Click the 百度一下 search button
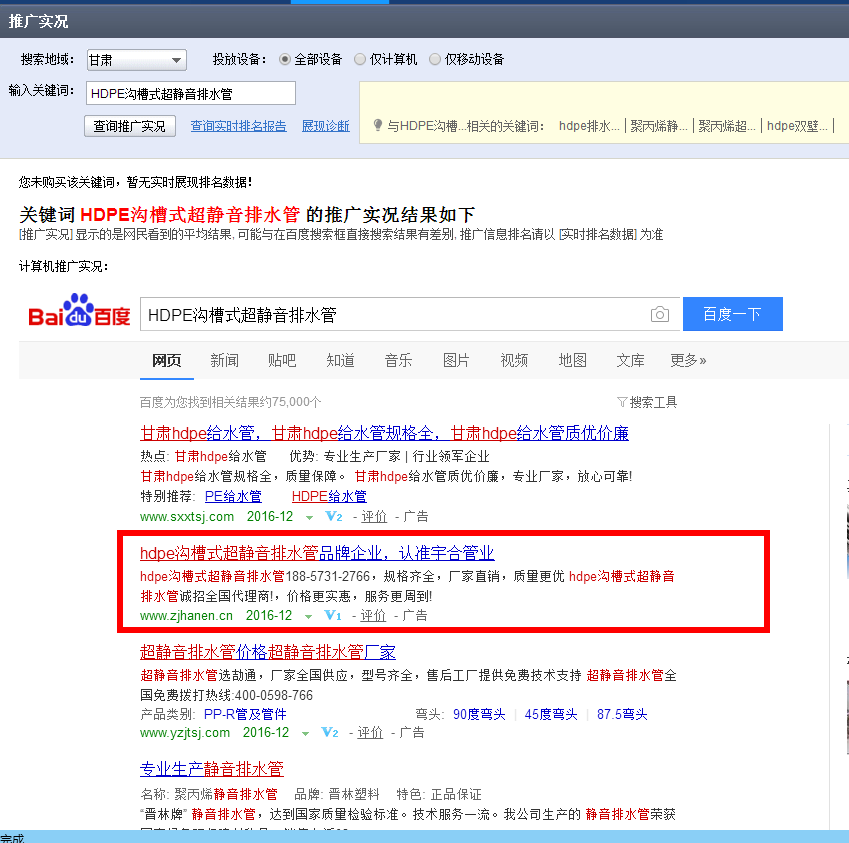 (732, 314)
